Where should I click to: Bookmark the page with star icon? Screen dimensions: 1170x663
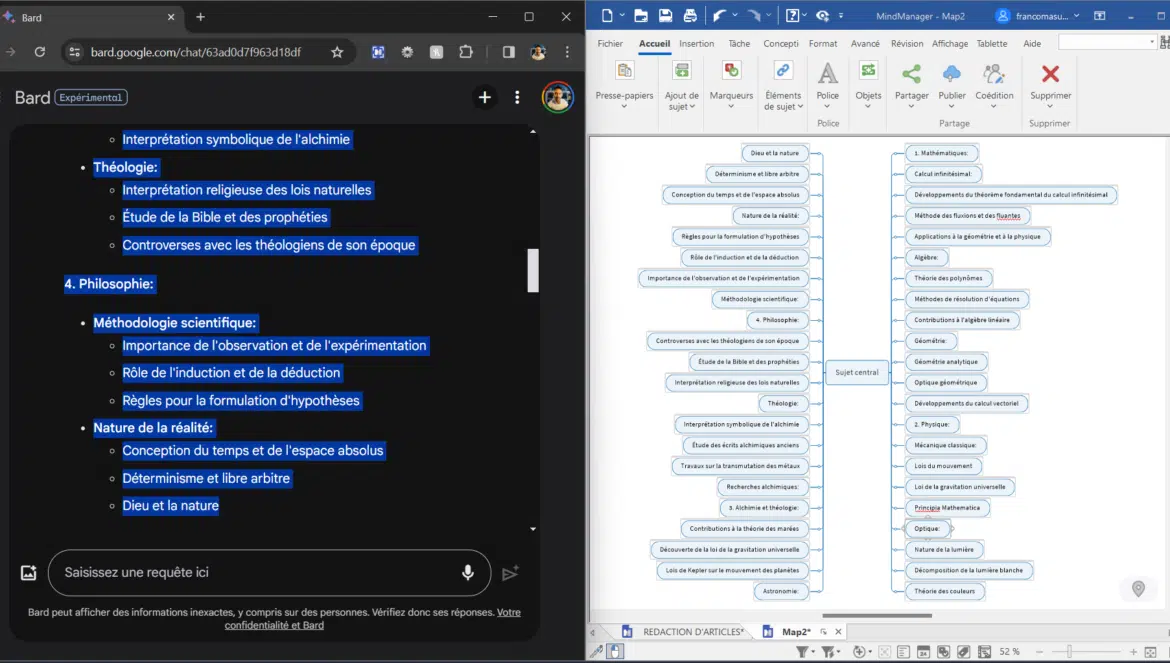(x=337, y=52)
